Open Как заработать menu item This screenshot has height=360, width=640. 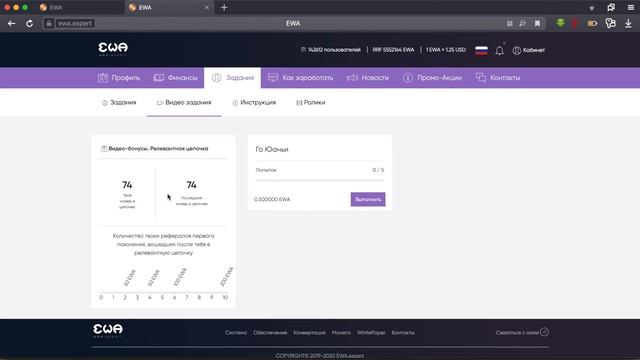click(x=300, y=78)
